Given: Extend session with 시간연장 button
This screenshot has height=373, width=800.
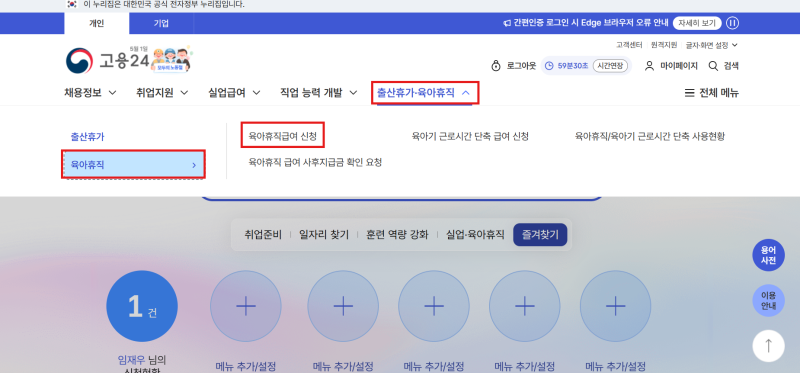Looking at the screenshot, I should [x=610, y=66].
